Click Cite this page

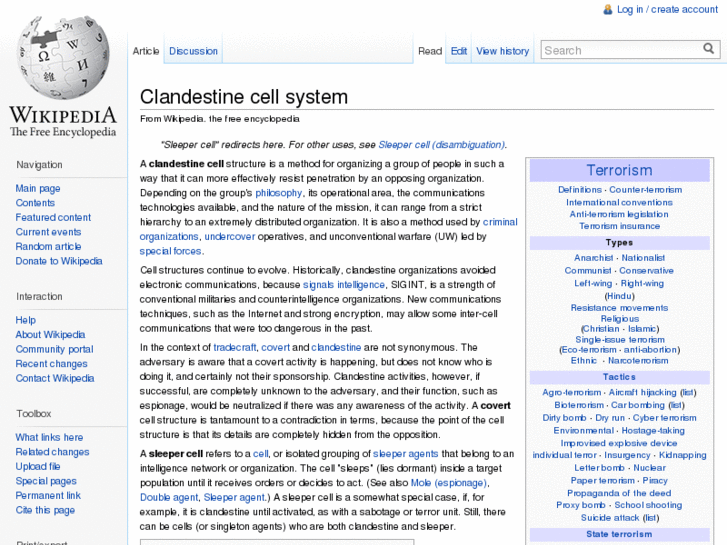pyautogui.click(x=45, y=510)
